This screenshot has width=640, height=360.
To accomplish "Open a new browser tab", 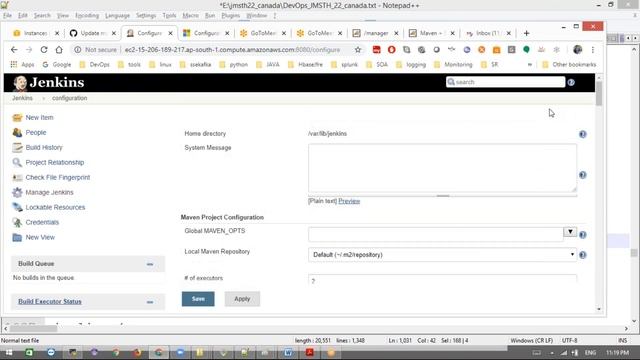I will pyautogui.click(x=527, y=33).
